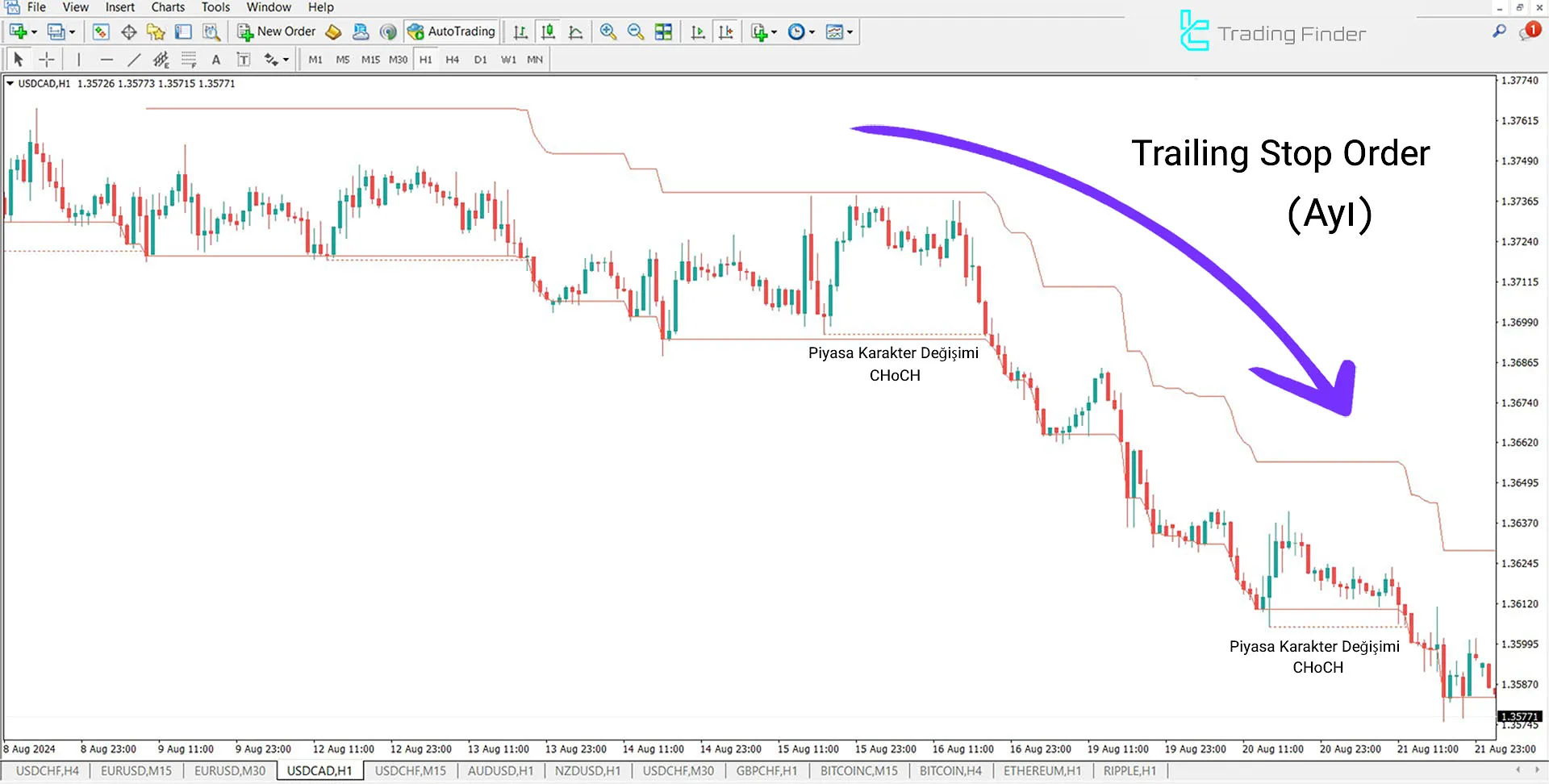Expand USDCAD,H1 chart title triangle

point(10,83)
